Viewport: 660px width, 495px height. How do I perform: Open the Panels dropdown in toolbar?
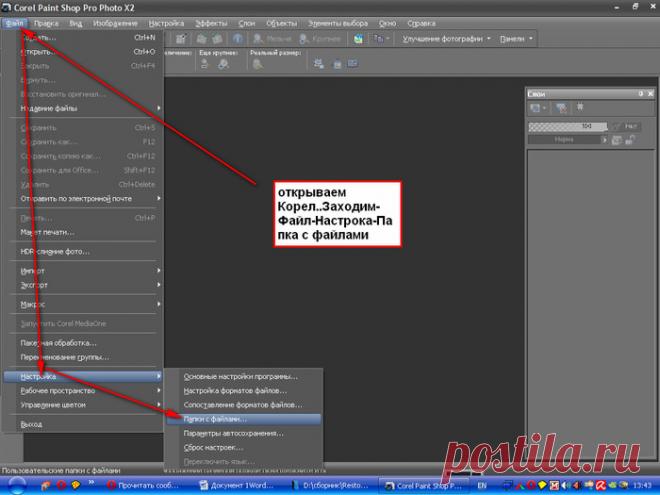tap(516, 39)
